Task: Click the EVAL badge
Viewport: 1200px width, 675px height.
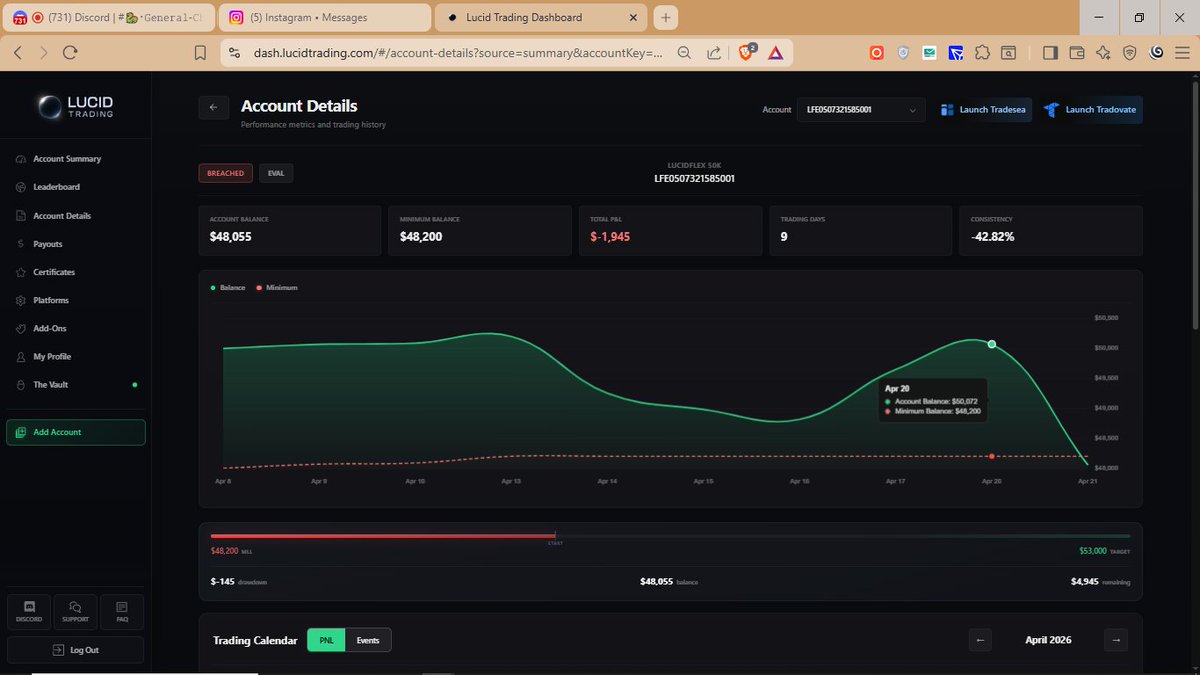Action: (276, 173)
